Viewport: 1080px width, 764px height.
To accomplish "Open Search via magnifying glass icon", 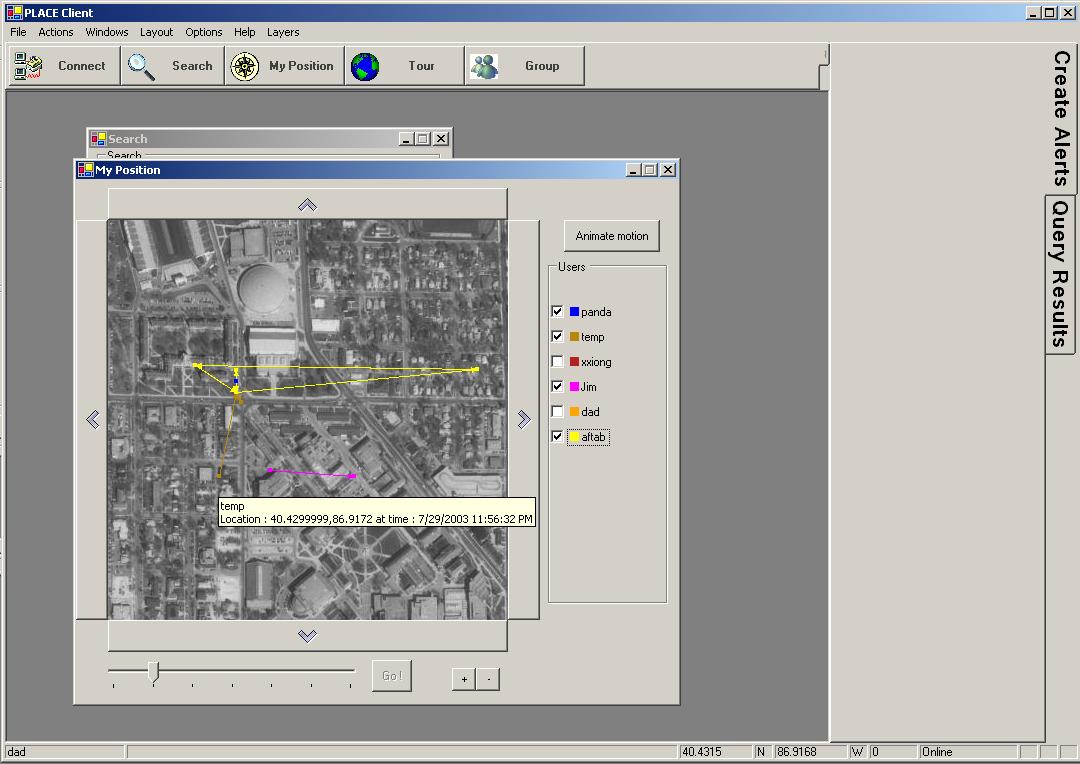I will (142, 66).
